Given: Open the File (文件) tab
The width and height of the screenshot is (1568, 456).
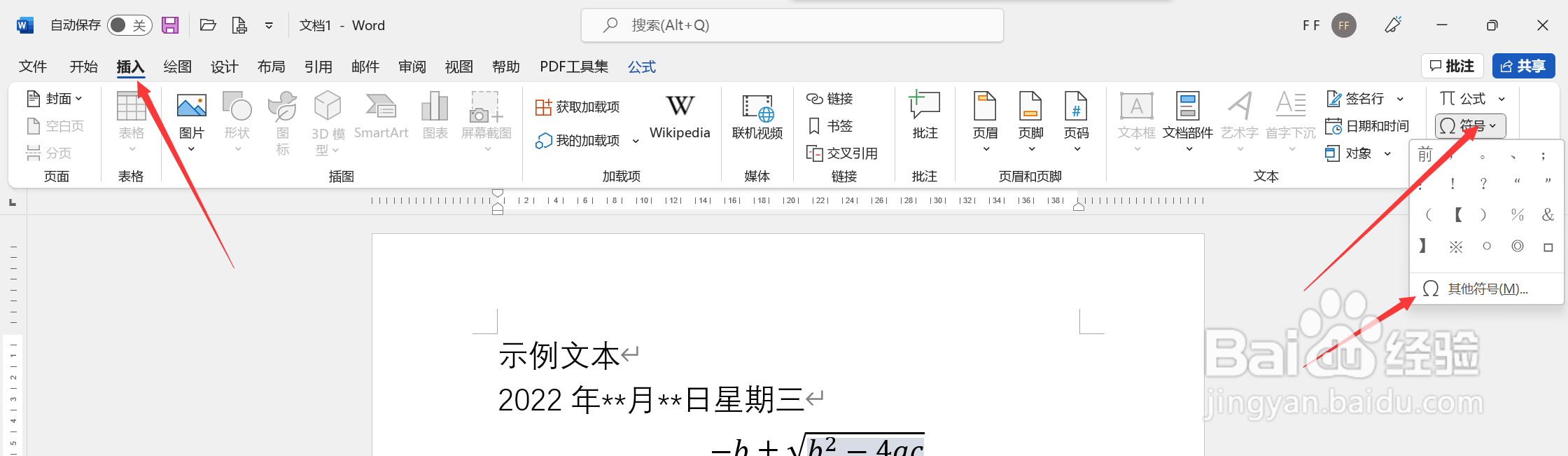Looking at the screenshot, I should click(x=33, y=67).
